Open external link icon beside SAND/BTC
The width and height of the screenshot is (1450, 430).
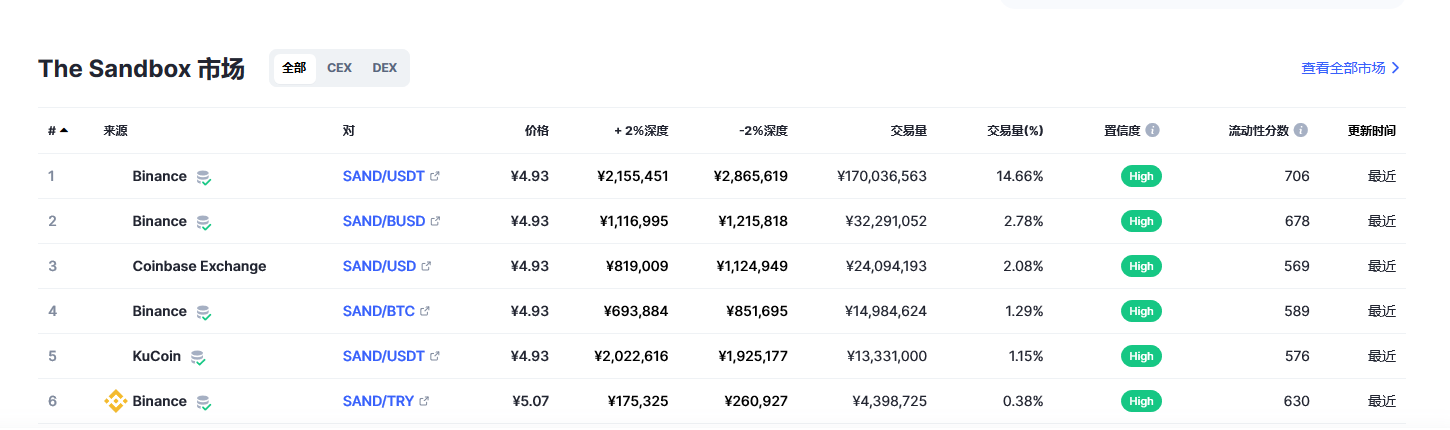coord(425,311)
